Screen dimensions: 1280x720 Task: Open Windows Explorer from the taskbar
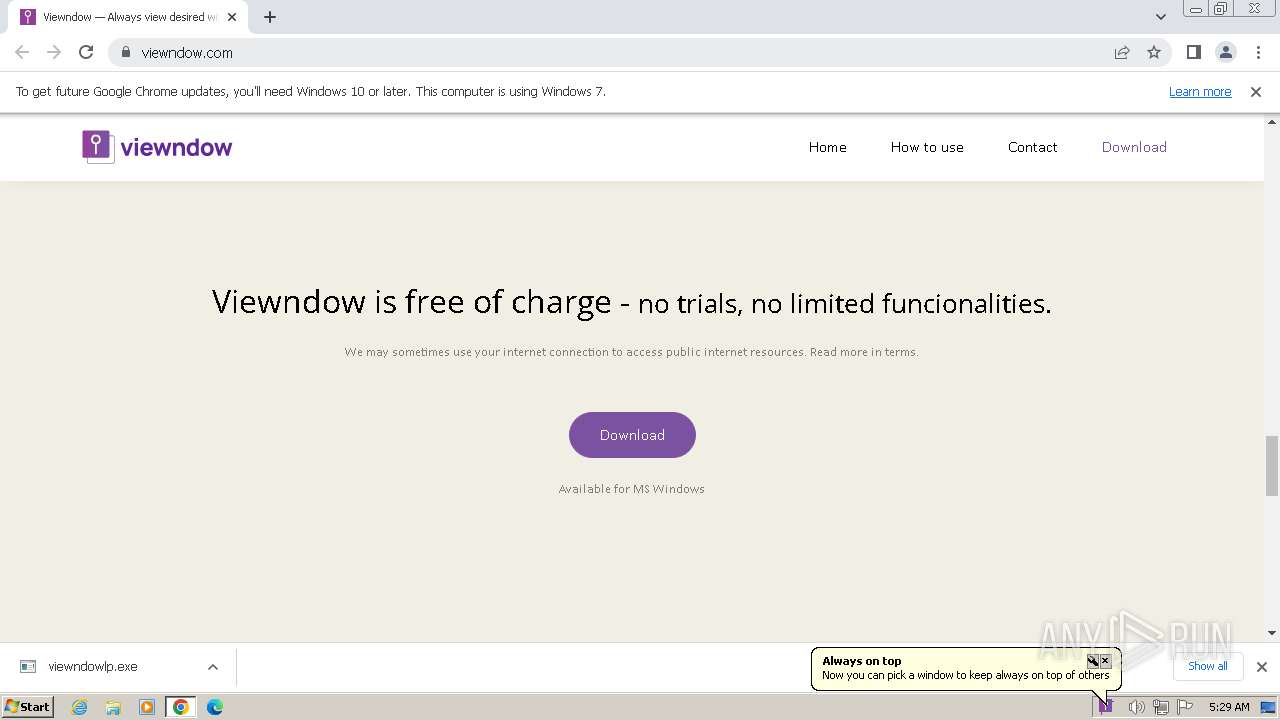point(113,707)
